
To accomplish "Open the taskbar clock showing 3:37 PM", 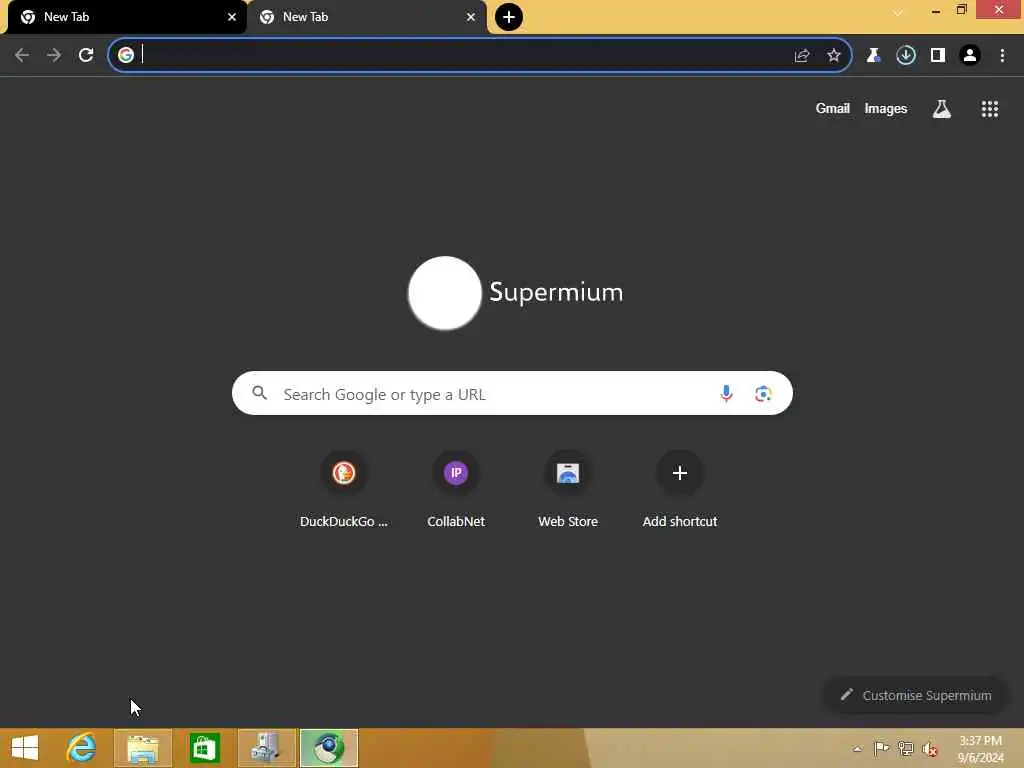I will point(980,748).
